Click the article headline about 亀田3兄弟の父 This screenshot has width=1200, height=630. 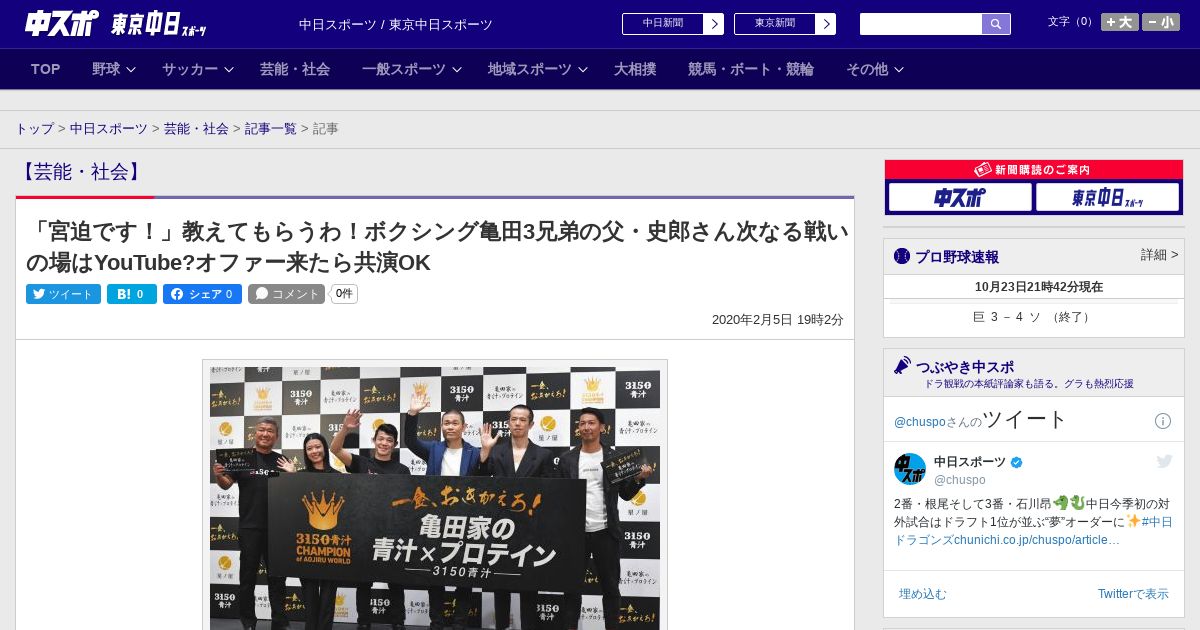(x=437, y=247)
